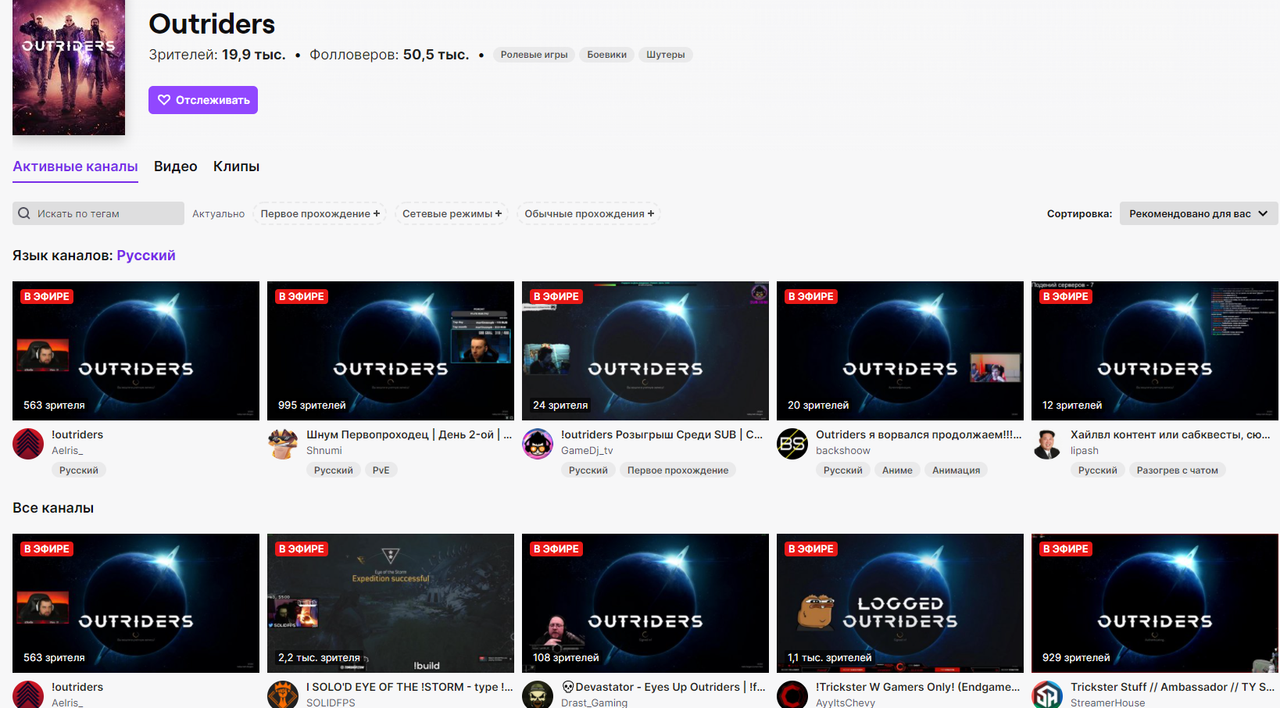Open stream title Шнум Первопроходец
This screenshot has height=708, width=1280.
[x=409, y=435]
